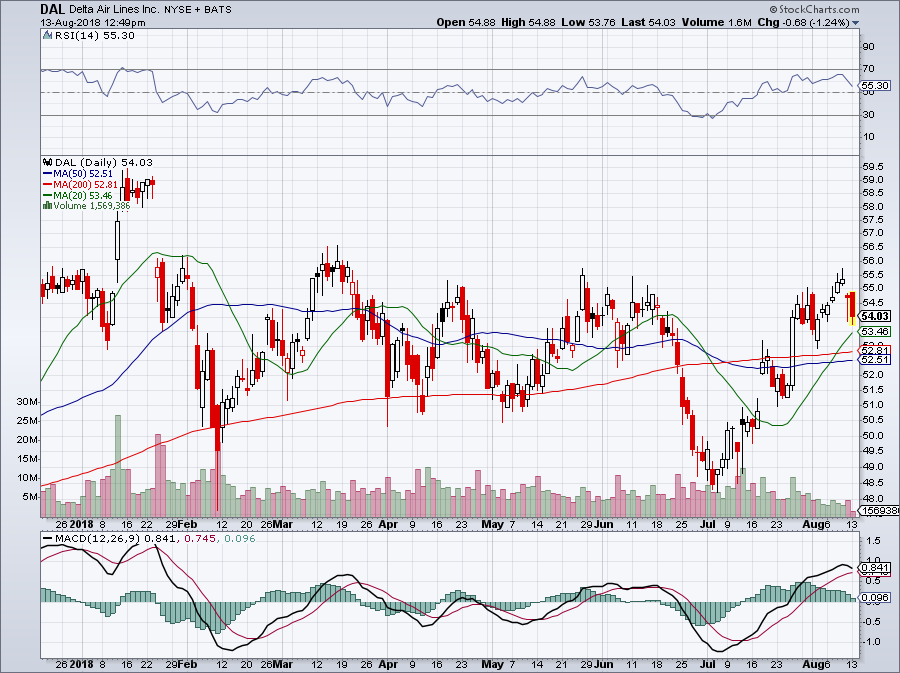
Task: Click the 30M volume axis label
Action: [27, 402]
